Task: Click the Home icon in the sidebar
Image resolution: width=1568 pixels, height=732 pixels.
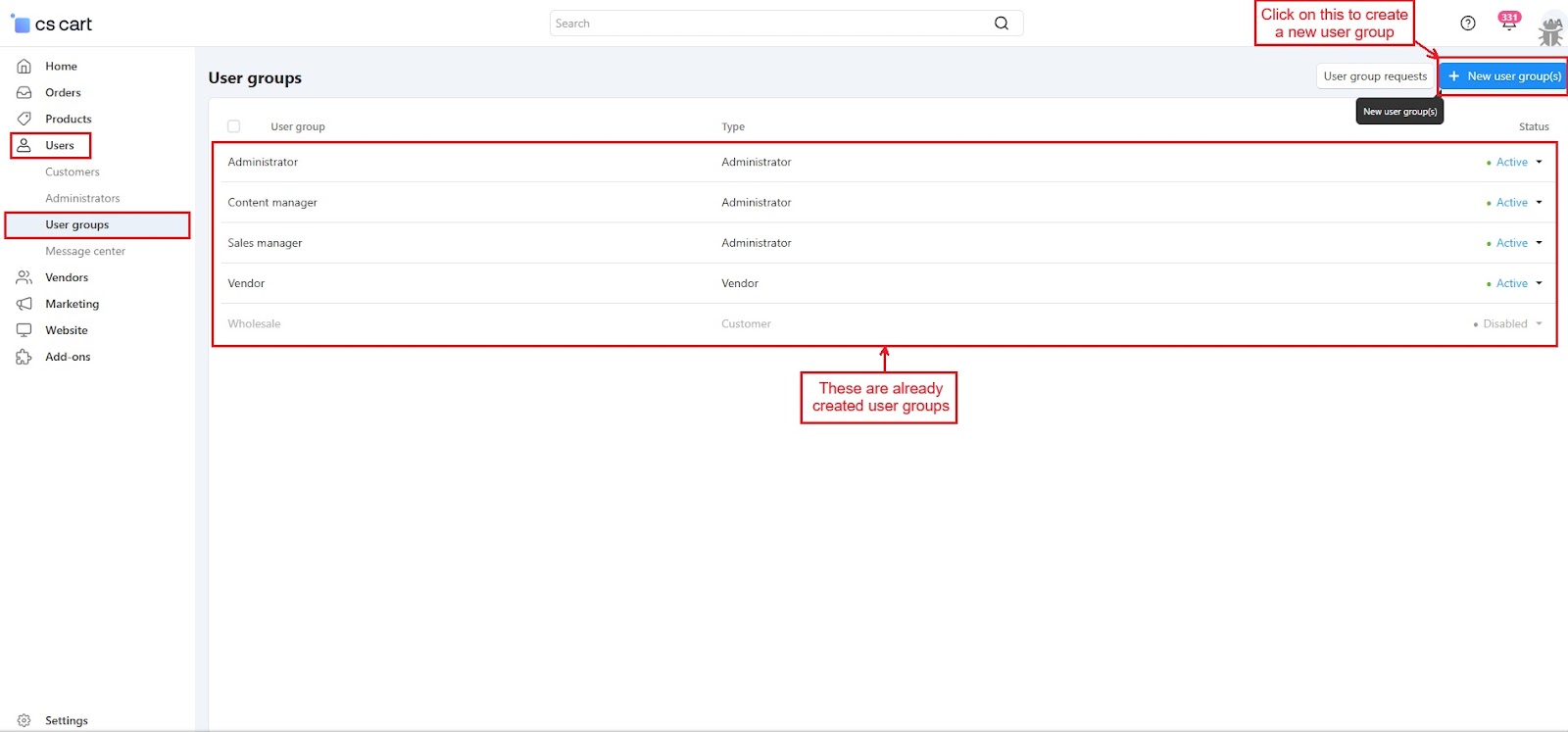Action: click(24, 67)
